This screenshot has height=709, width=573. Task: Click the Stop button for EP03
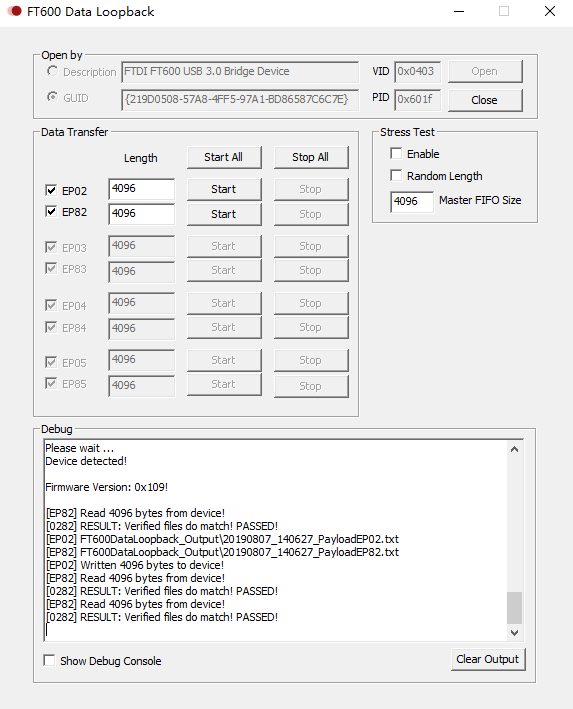311,246
